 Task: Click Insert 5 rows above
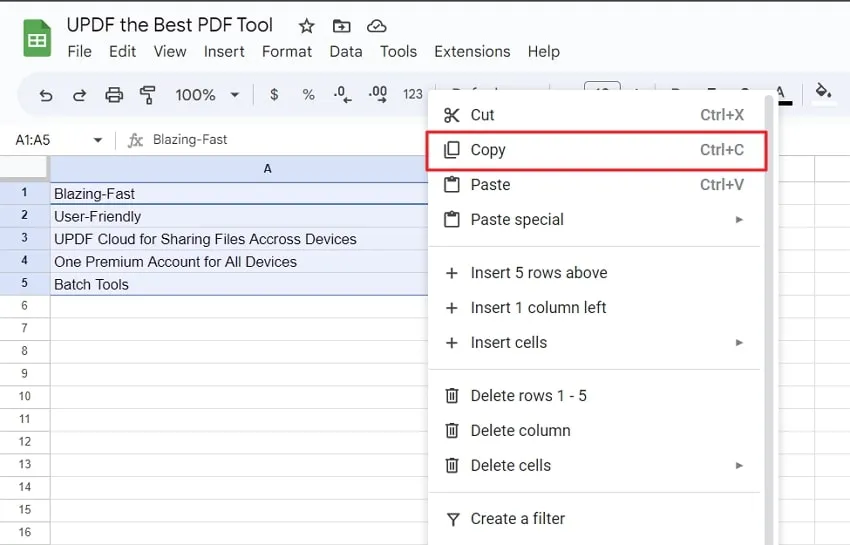[x=538, y=273]
